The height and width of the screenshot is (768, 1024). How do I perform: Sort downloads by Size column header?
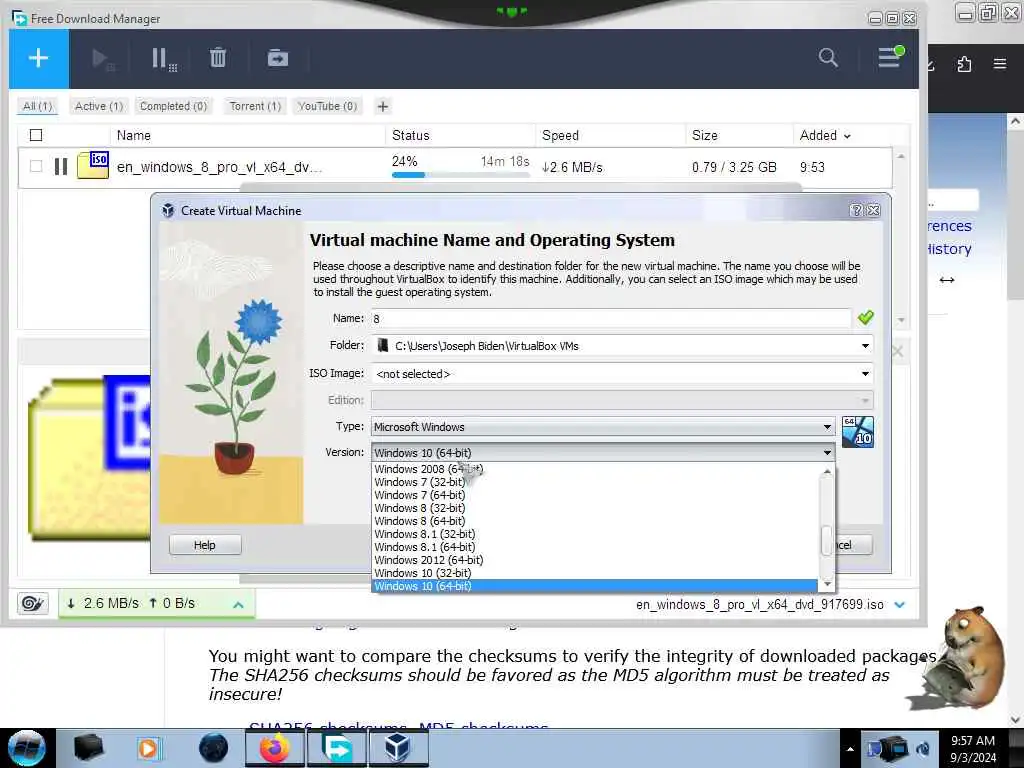[x=705, y=135]
